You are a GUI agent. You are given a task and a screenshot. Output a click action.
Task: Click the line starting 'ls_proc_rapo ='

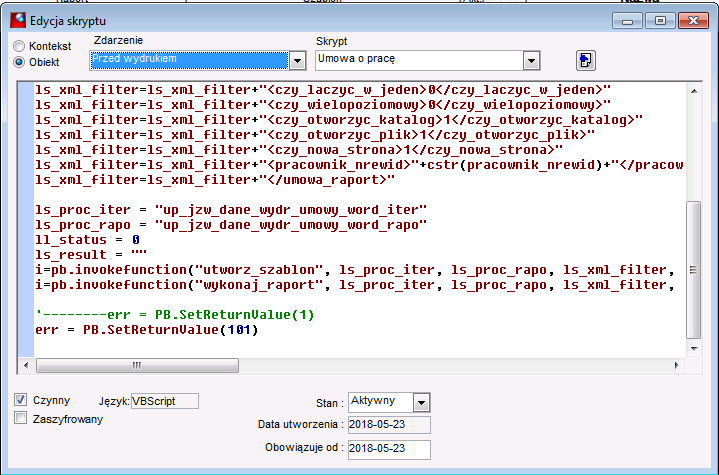coord(231,225)
